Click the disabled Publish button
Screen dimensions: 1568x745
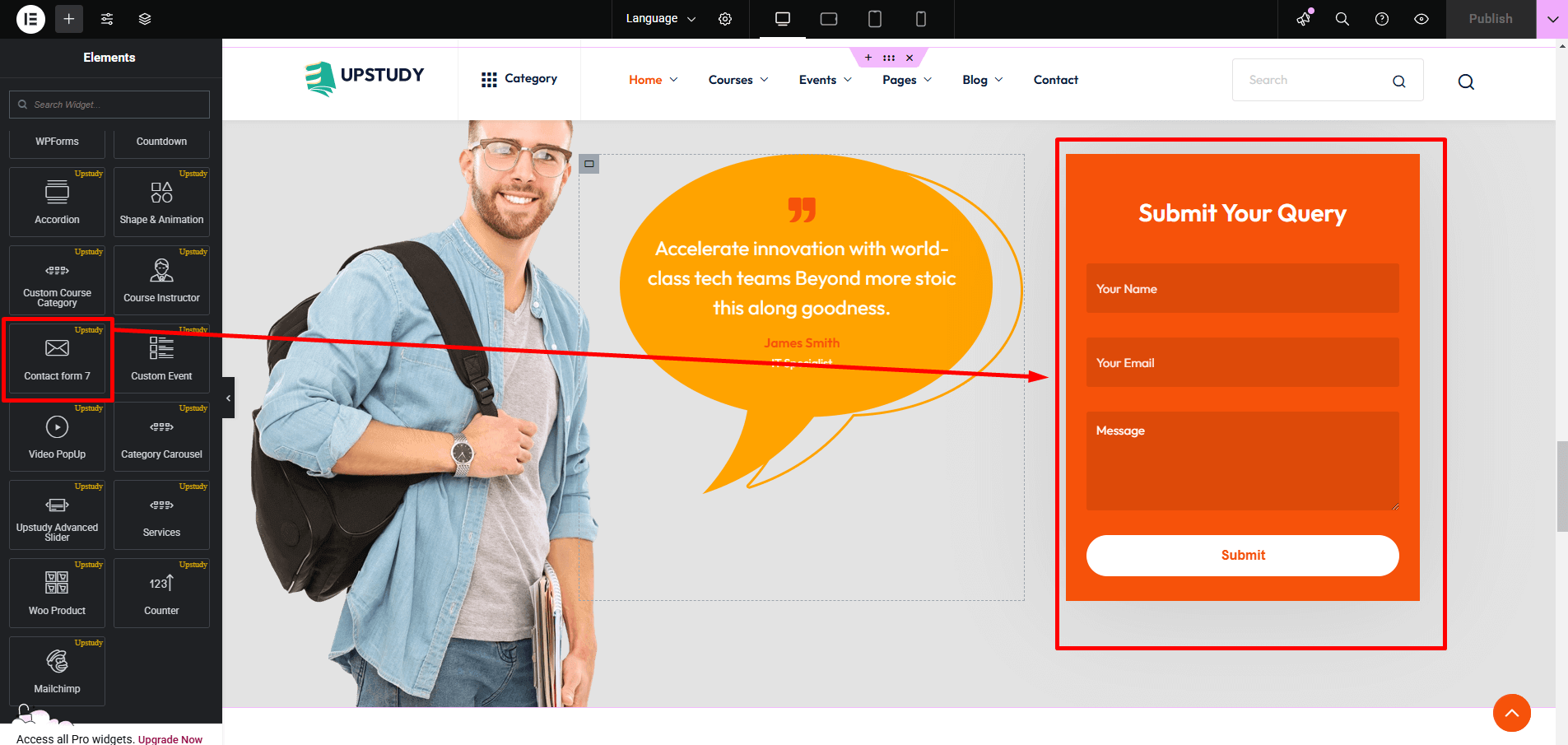1491,19
